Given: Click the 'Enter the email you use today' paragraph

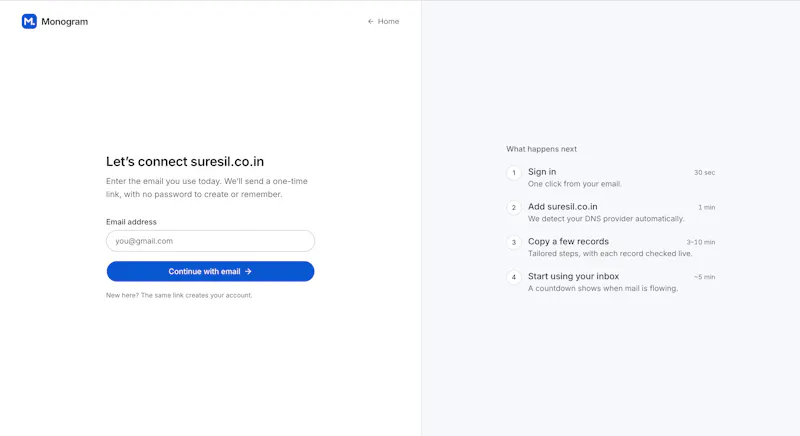Looking at the screenshot, I should pos(207,188).
